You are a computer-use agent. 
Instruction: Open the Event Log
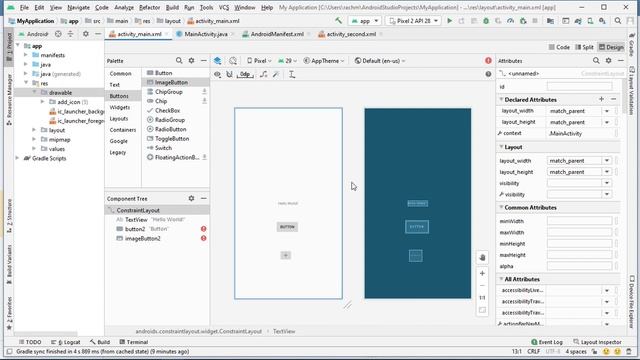(x=547, y=342)
